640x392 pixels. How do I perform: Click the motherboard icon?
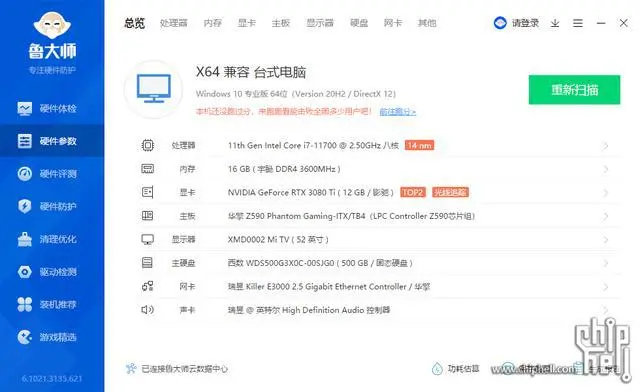148,216
